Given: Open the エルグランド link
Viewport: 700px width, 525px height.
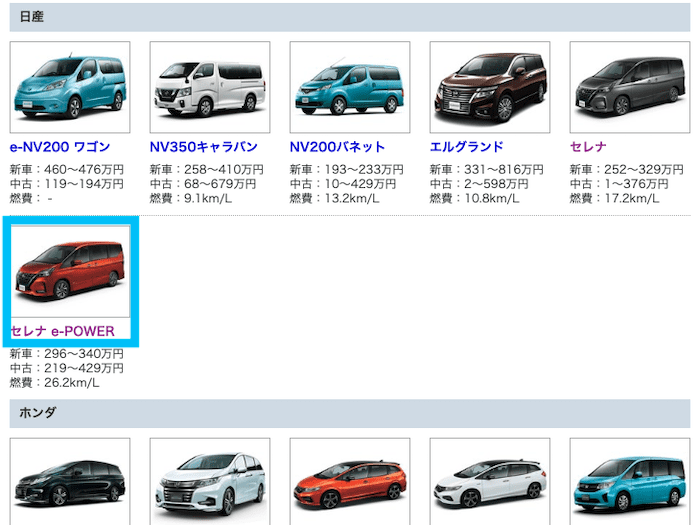Looking at the screenshot, I should [x=467, y=147].
